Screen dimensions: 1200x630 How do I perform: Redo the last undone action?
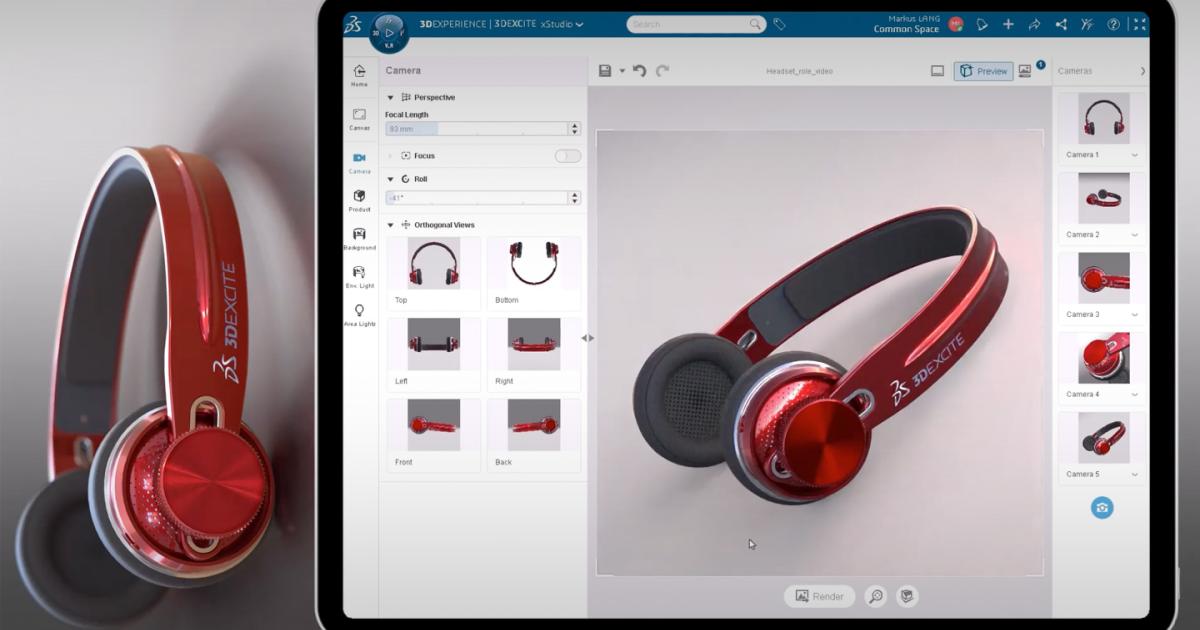point(662,71)
